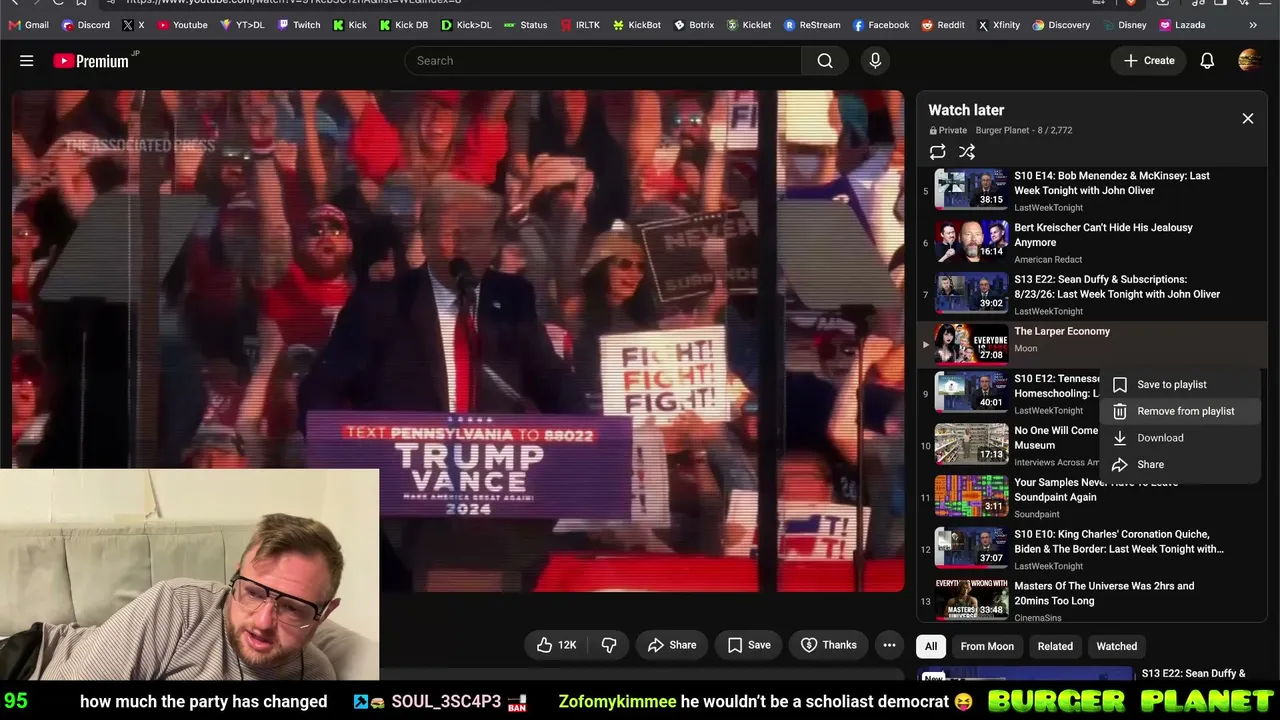Select the All filter chip

click(x=931, y=646)
